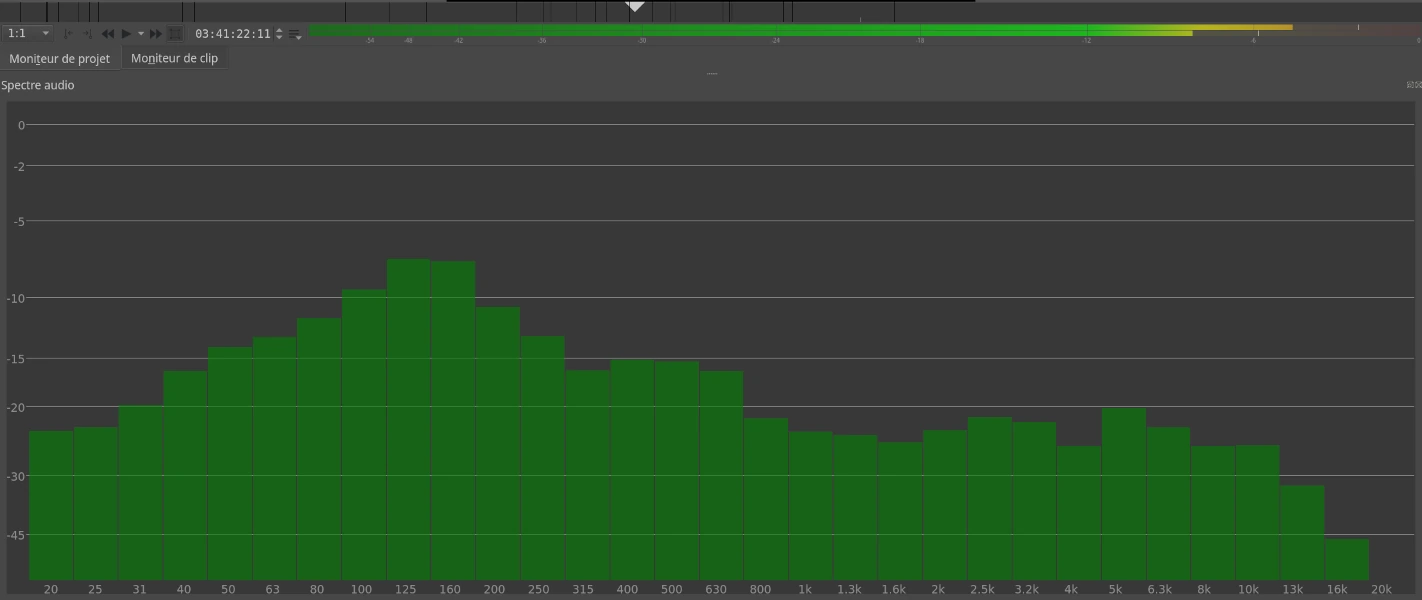The height and width of the screenshot is (600, 1422).
Task: Toggle the monitor edit mode icon
Action: [175, 34]
